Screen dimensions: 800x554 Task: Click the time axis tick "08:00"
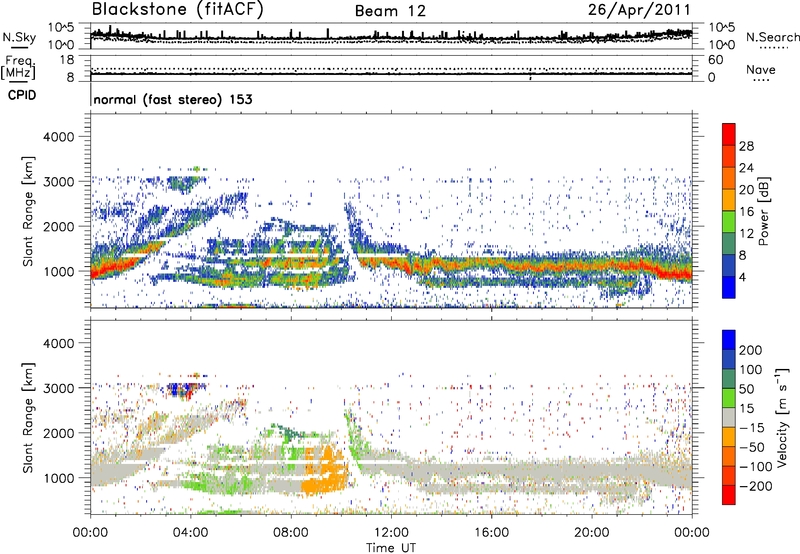(x=291, y=533)
